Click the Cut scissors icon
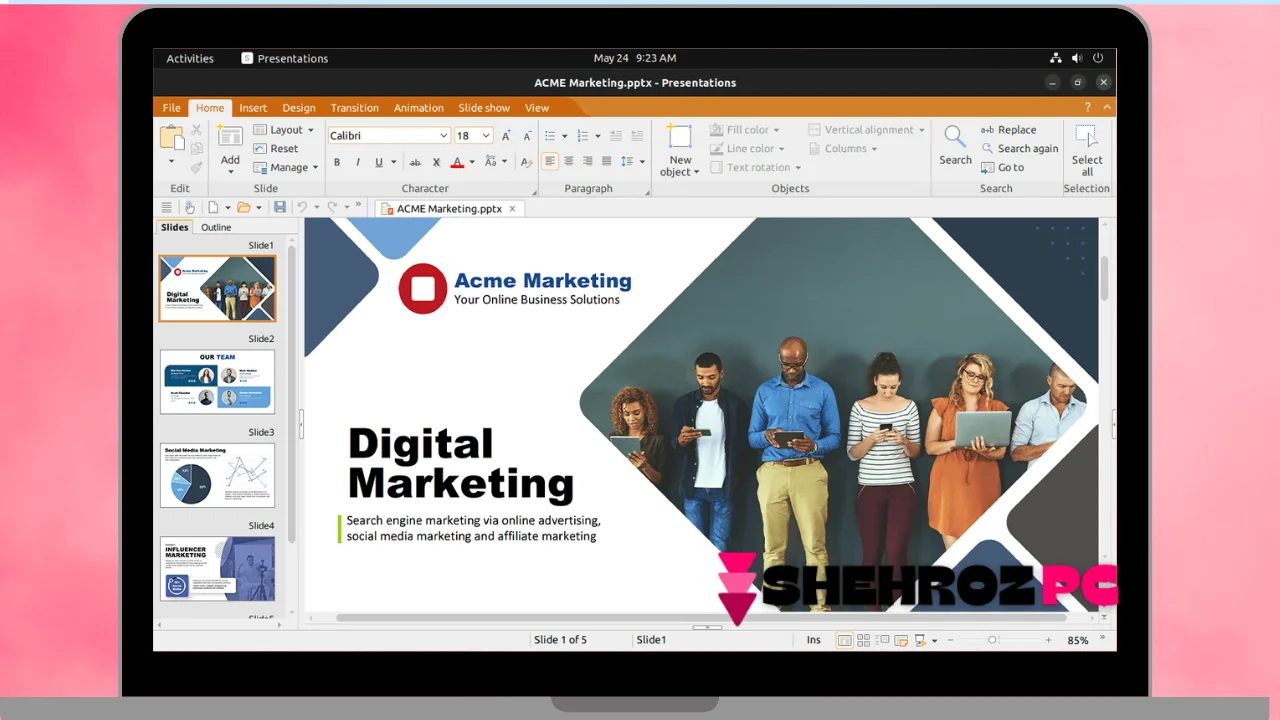This screenshot has width=1280, height=720. pos(196,130)
